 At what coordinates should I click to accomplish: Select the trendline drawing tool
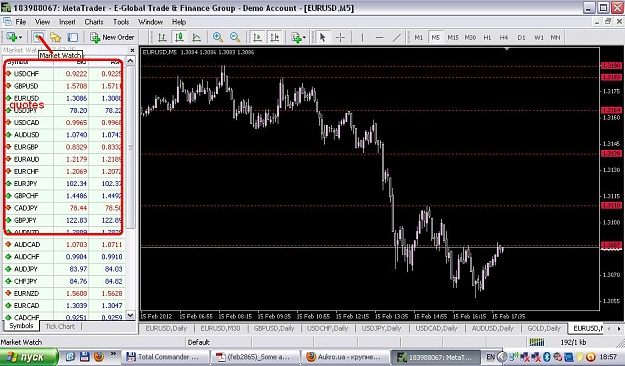[x=397, y=37]
